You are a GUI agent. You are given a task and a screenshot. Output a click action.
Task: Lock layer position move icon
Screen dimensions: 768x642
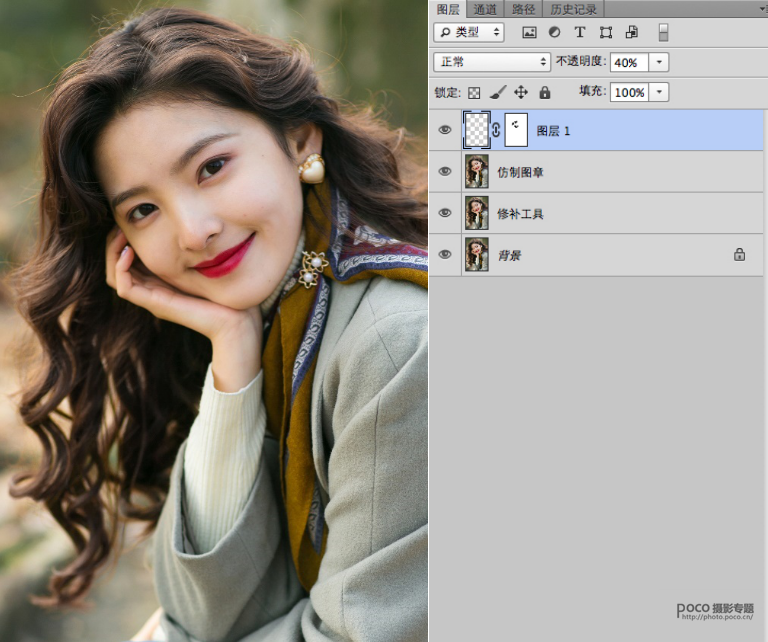[x=521, y=92]
